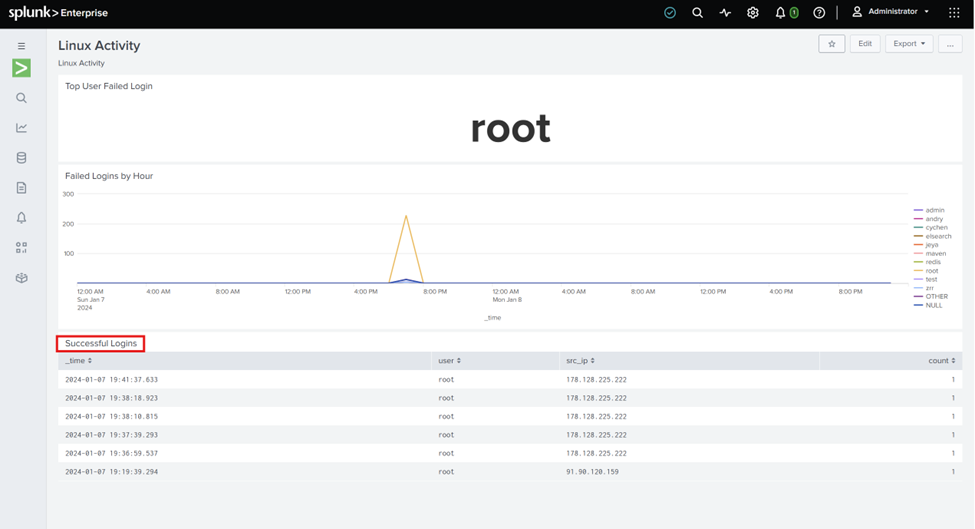Toggle the elsearch legend entry

point(933,236)
